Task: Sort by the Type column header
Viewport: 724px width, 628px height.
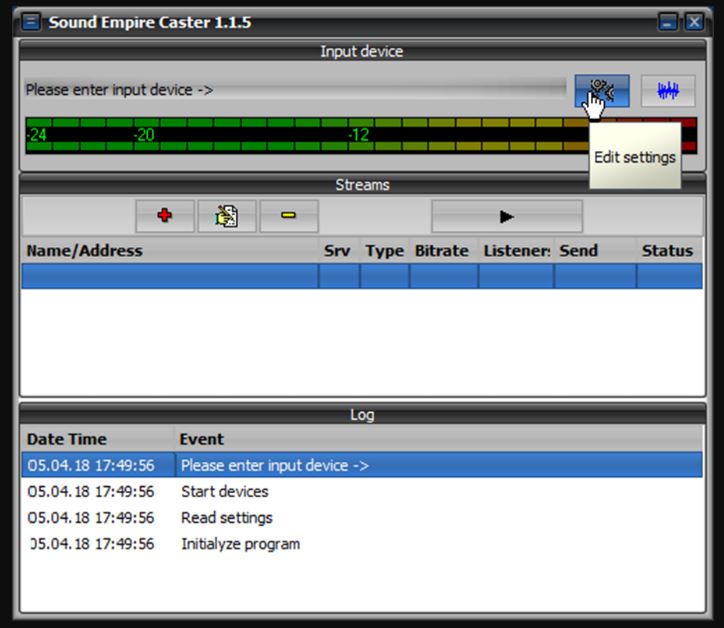Action: [385, 251]
